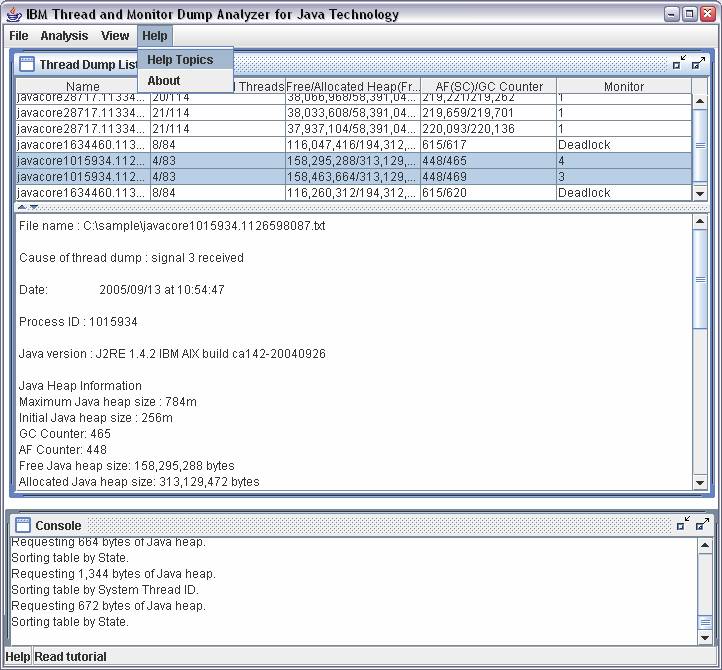The height and width of the screenshot is (670, 722).
Task: Click heap cell 158,463,664/313,129,...
Action: tap(353, 177)
